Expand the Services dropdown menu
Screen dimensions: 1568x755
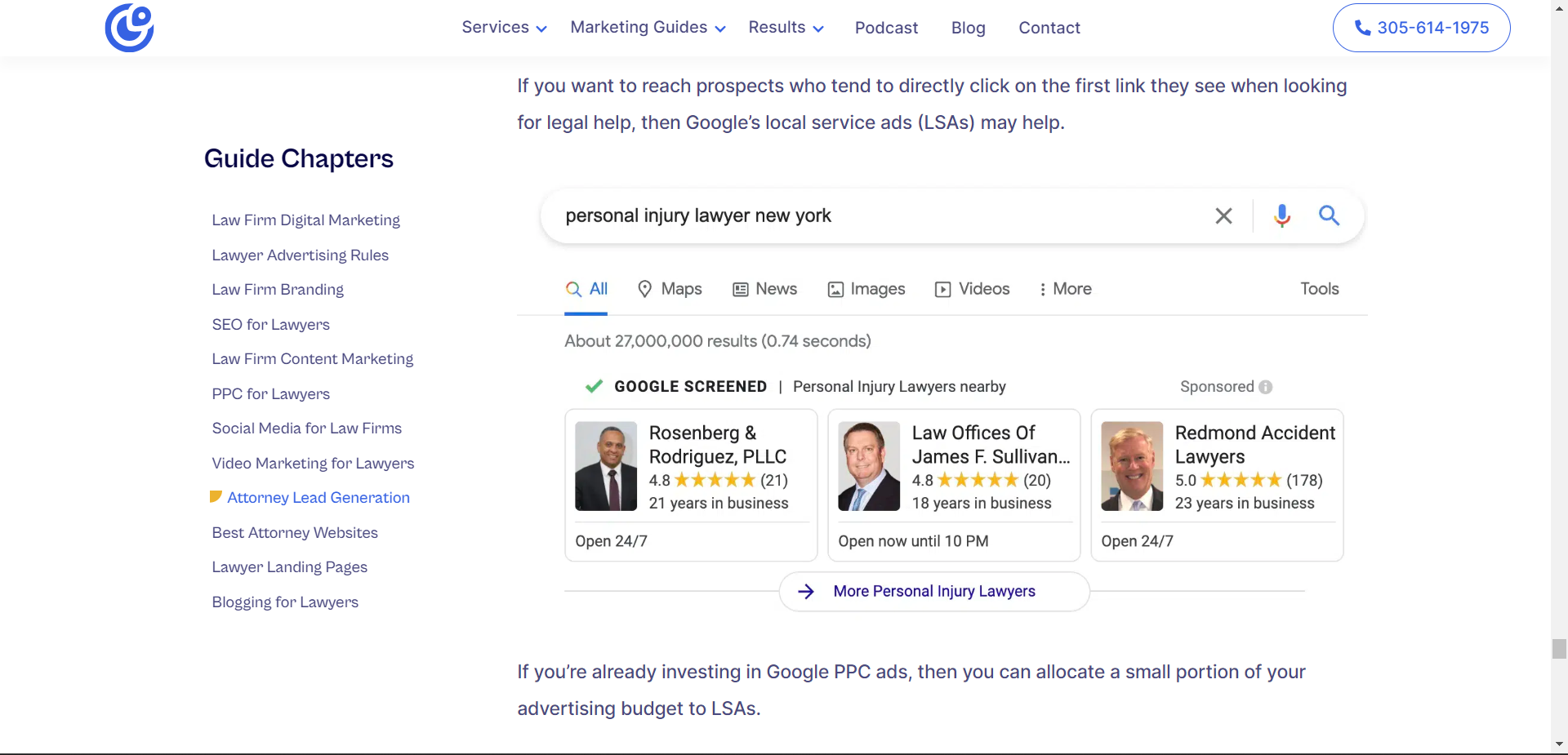[x=504, y=27]
